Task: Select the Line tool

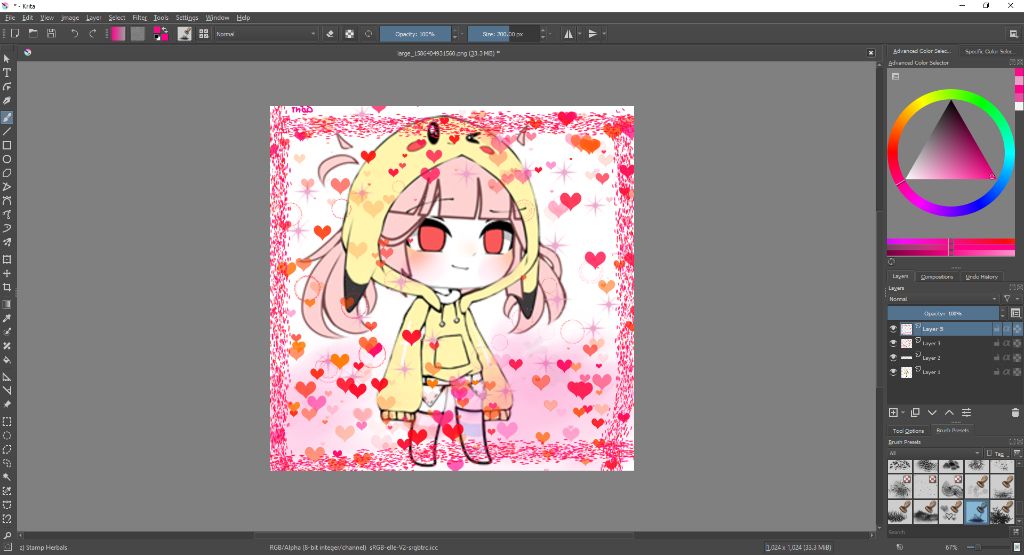Action: click(7, 131)
